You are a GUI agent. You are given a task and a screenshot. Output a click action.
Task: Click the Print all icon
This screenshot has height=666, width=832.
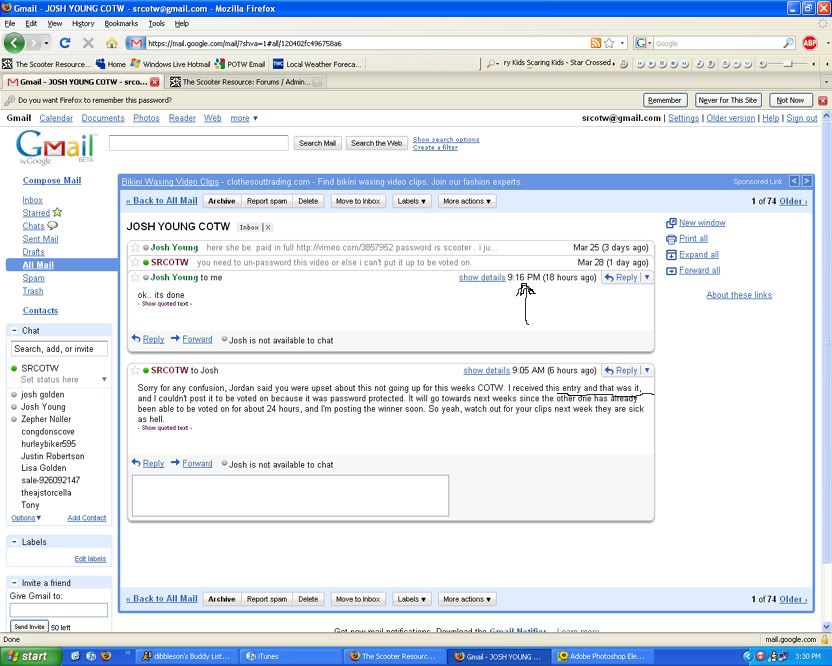click(672, 239)
